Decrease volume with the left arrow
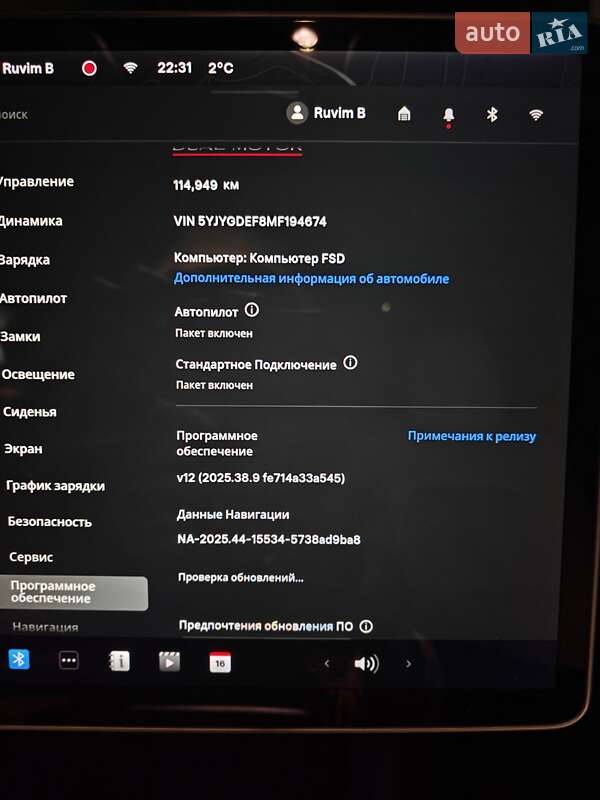This screenshot has height=800, width=600. 327,663
